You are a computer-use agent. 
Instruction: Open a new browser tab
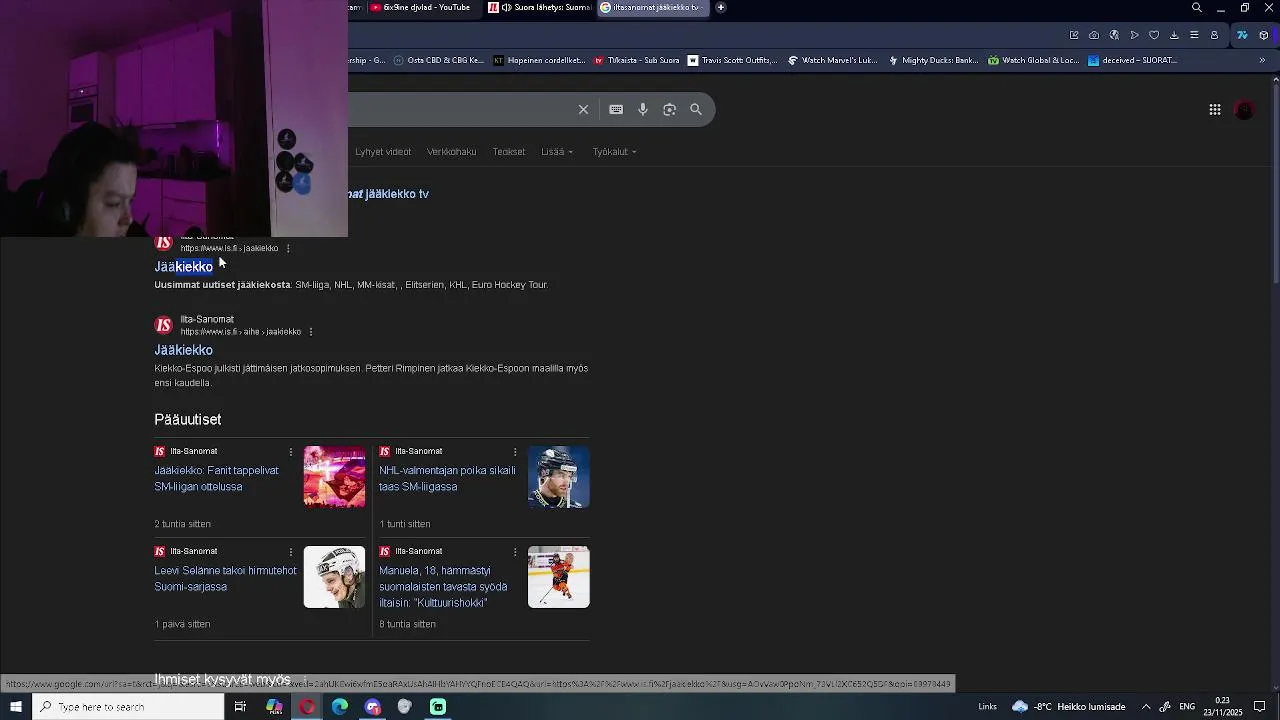pos(721,8)
